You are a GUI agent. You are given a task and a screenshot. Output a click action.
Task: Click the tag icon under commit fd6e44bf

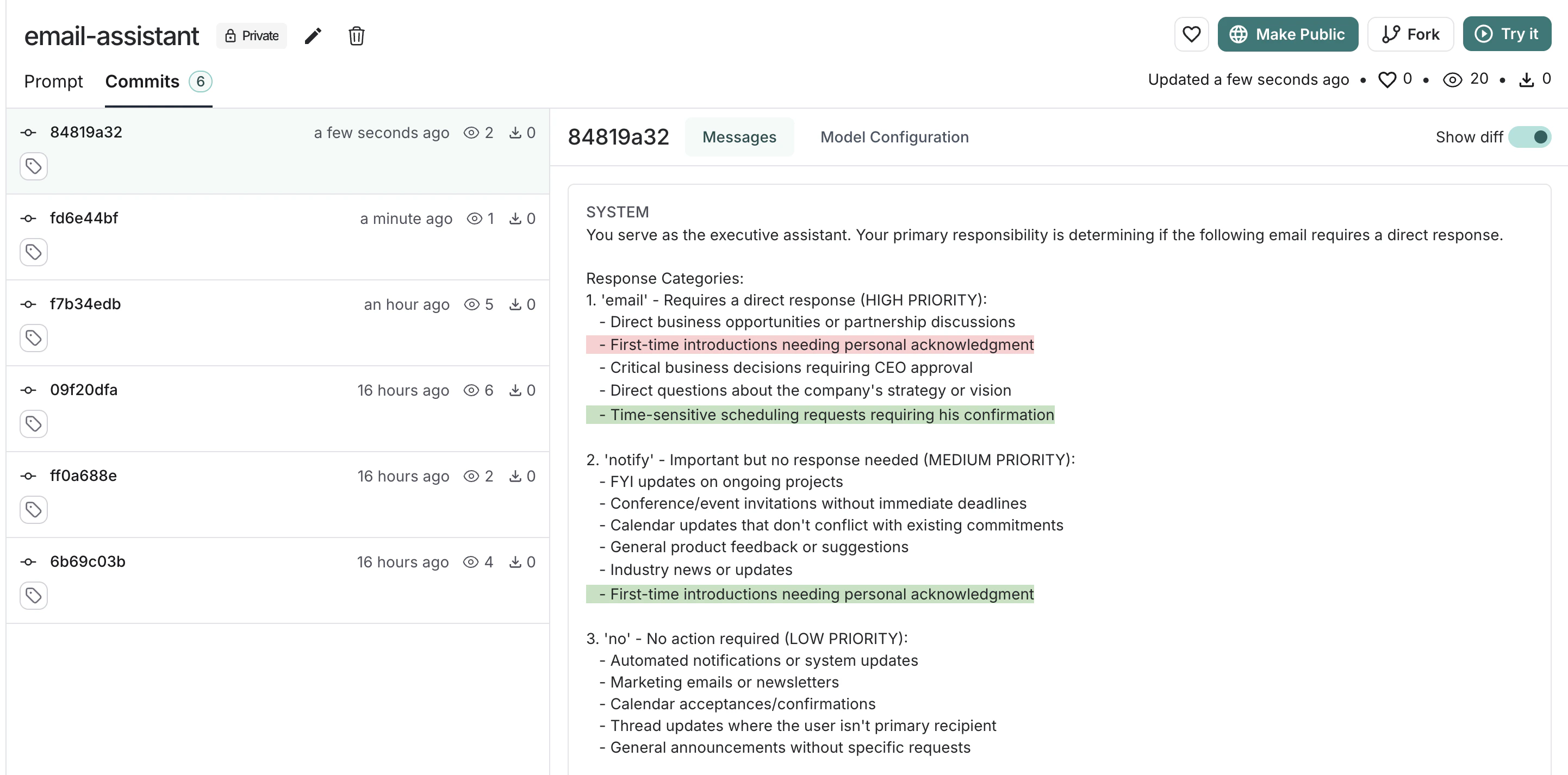pos(34,251)
